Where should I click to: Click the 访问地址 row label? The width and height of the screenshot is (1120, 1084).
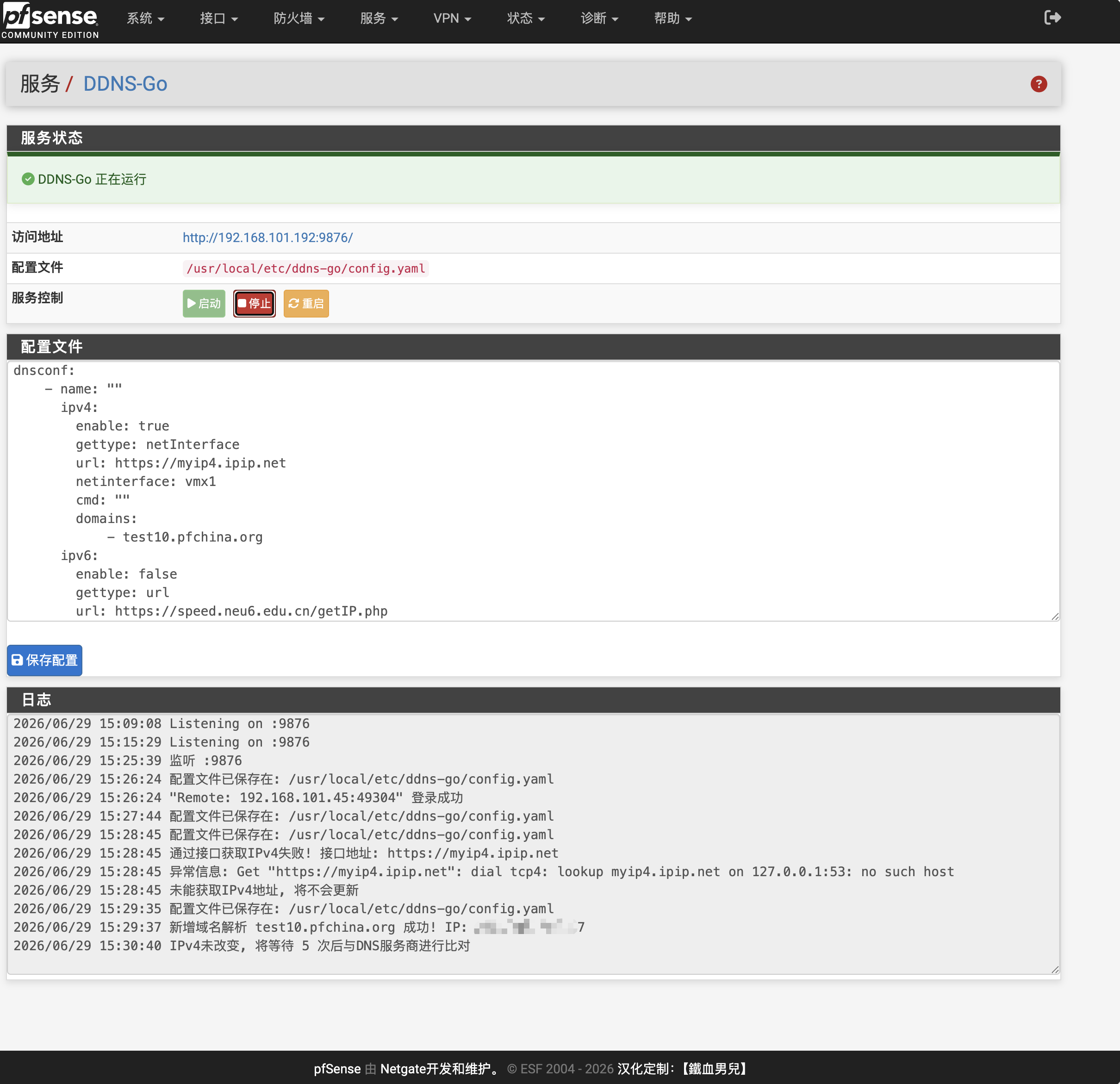[x=37, y=237]
